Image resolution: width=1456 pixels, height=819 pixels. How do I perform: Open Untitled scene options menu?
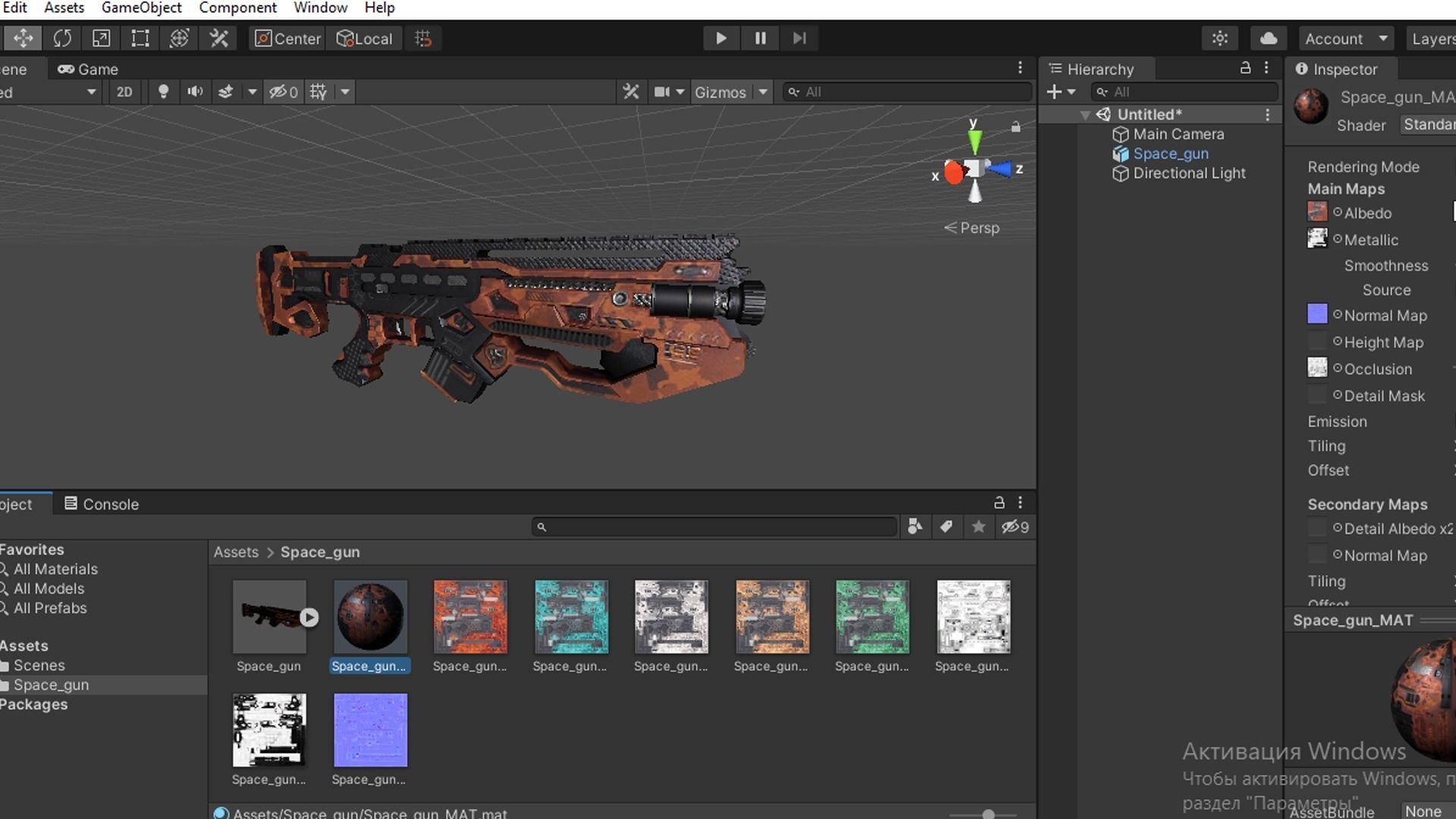[1267, 115]
